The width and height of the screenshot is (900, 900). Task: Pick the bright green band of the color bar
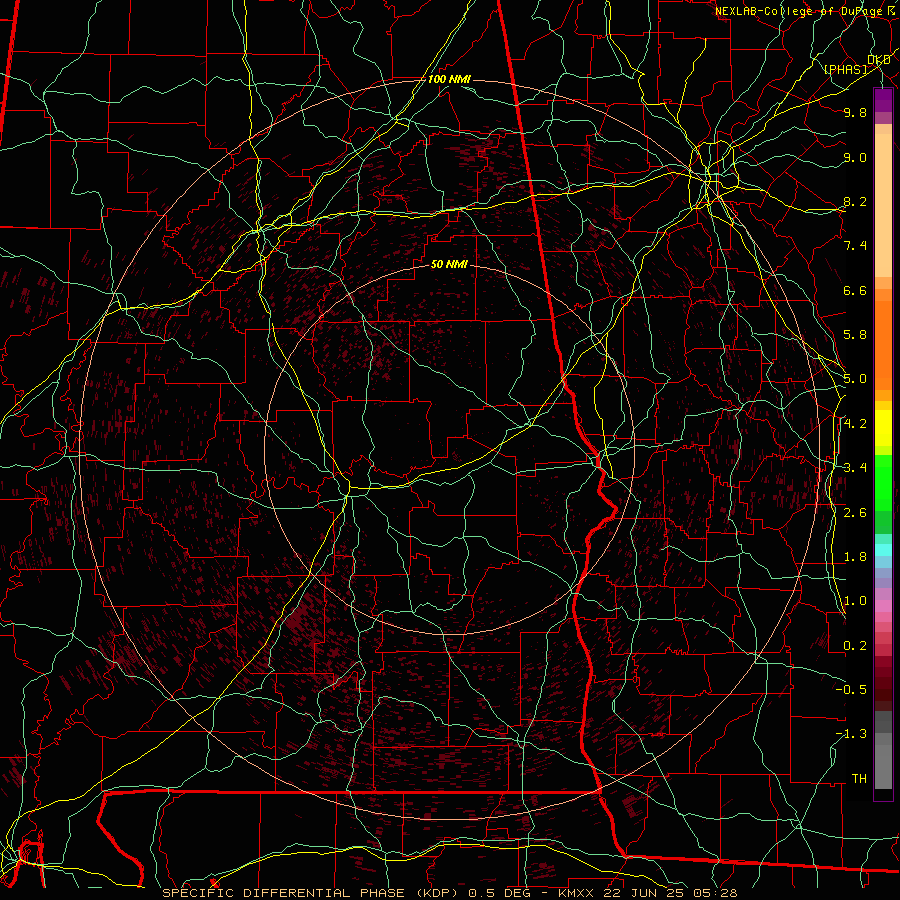click(883, 482)
